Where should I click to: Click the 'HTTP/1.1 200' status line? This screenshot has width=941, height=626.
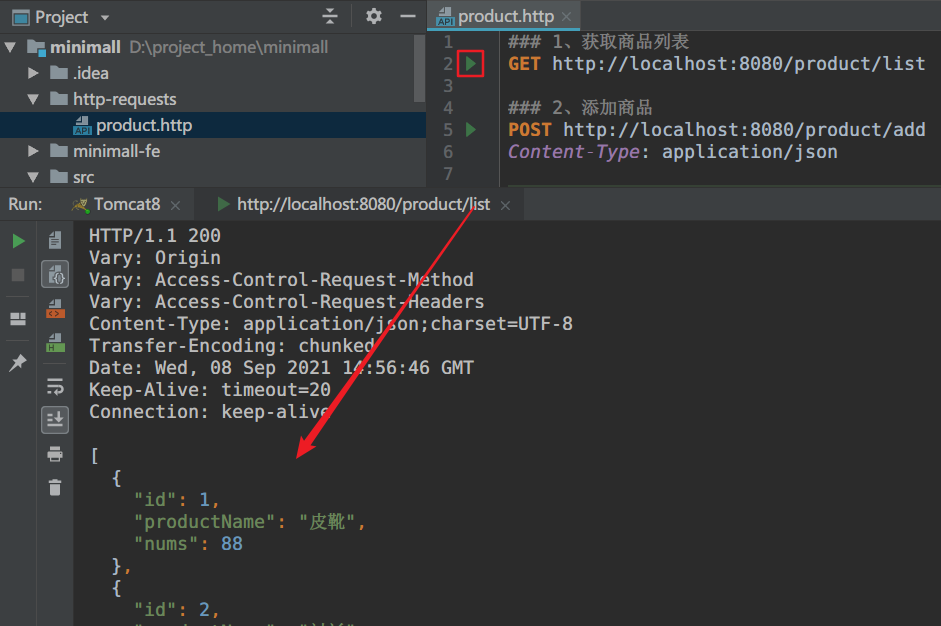coord(155,235)
